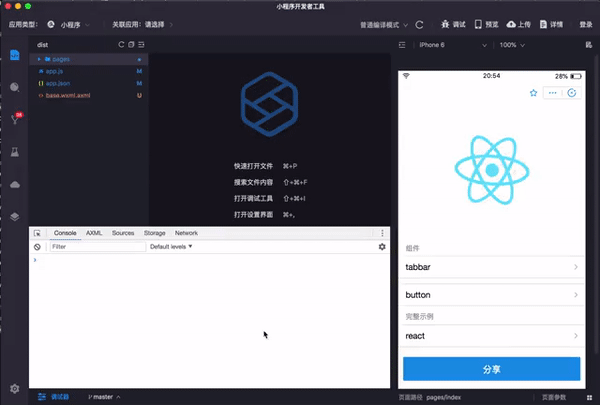This screenshot has height=405, width=600.
Task: Open the simulator three-dots menu
Action: (553, 93)
